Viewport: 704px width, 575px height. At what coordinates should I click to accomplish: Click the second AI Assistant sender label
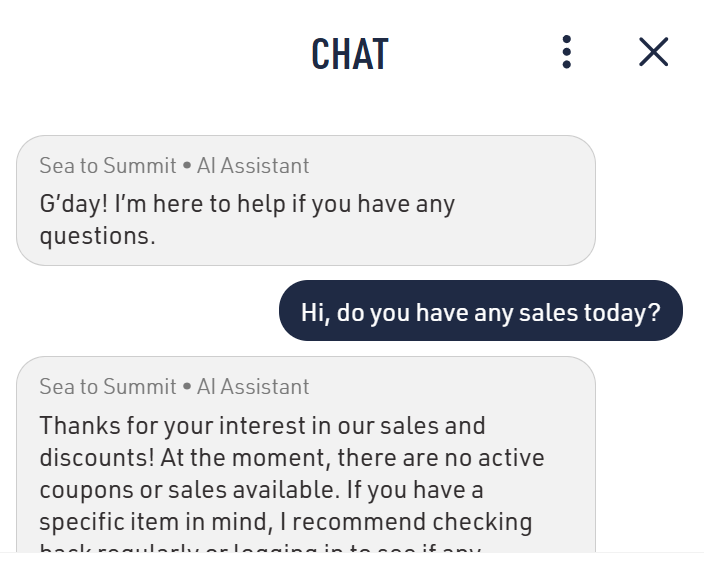pos(253,387)
